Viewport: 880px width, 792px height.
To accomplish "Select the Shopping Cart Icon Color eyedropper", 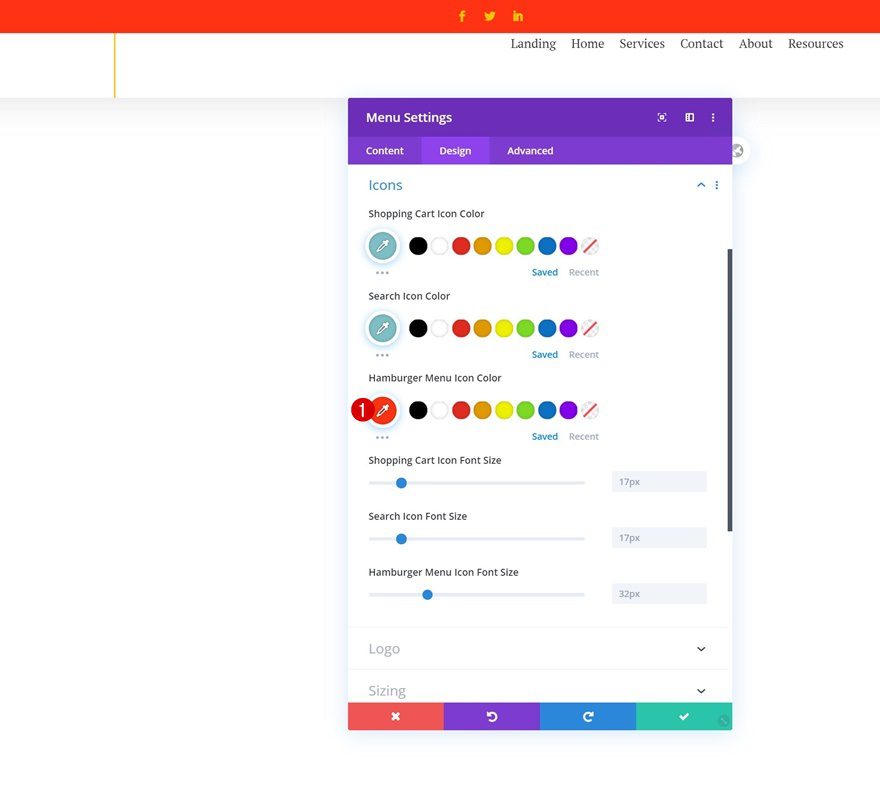I will (x=383, y=245).
